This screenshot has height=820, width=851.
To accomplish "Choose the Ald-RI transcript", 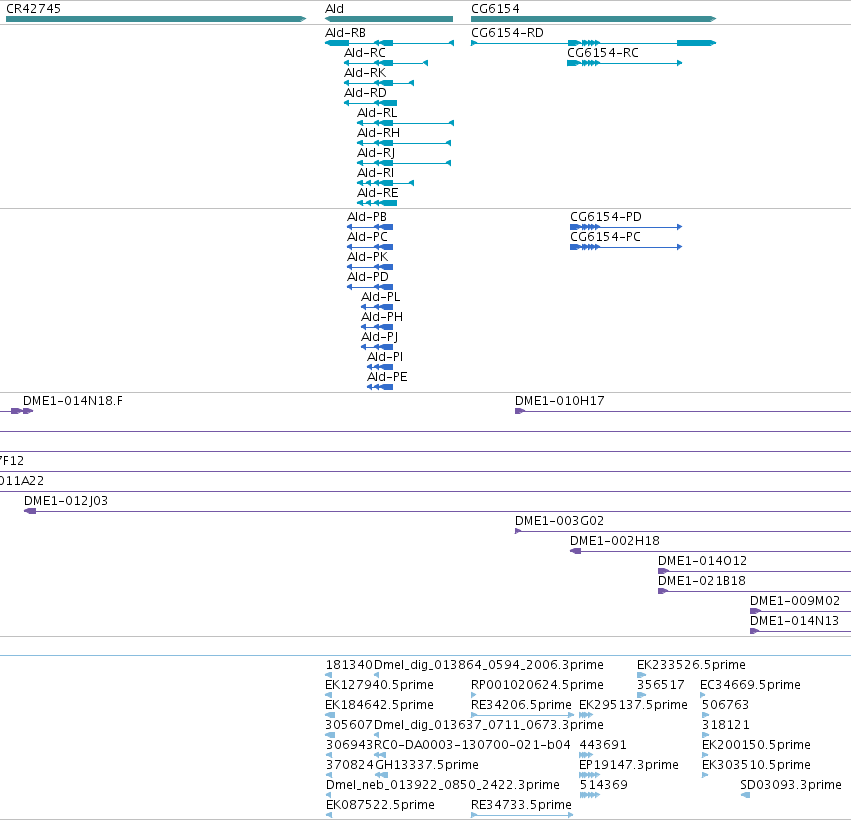I will pyautogui.click(x=385, y=183).
